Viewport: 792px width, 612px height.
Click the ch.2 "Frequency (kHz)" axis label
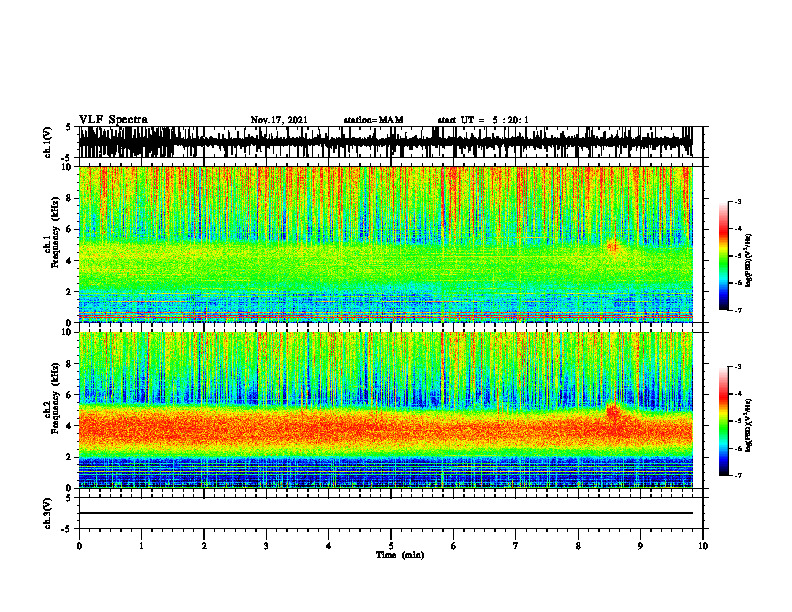56,398
